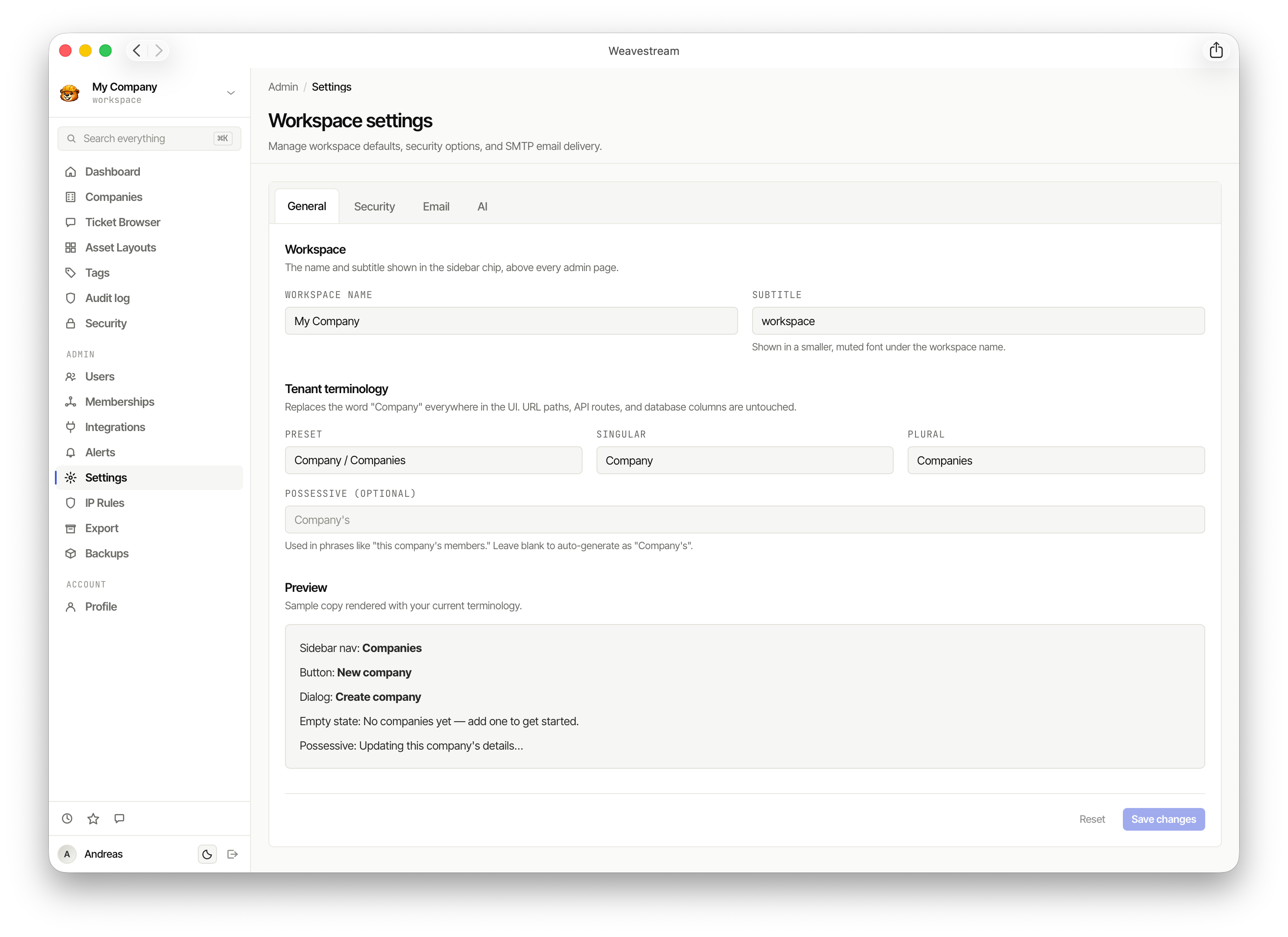Click the bear workspace avatar
1288x937 pixels.
click(70, 92)
